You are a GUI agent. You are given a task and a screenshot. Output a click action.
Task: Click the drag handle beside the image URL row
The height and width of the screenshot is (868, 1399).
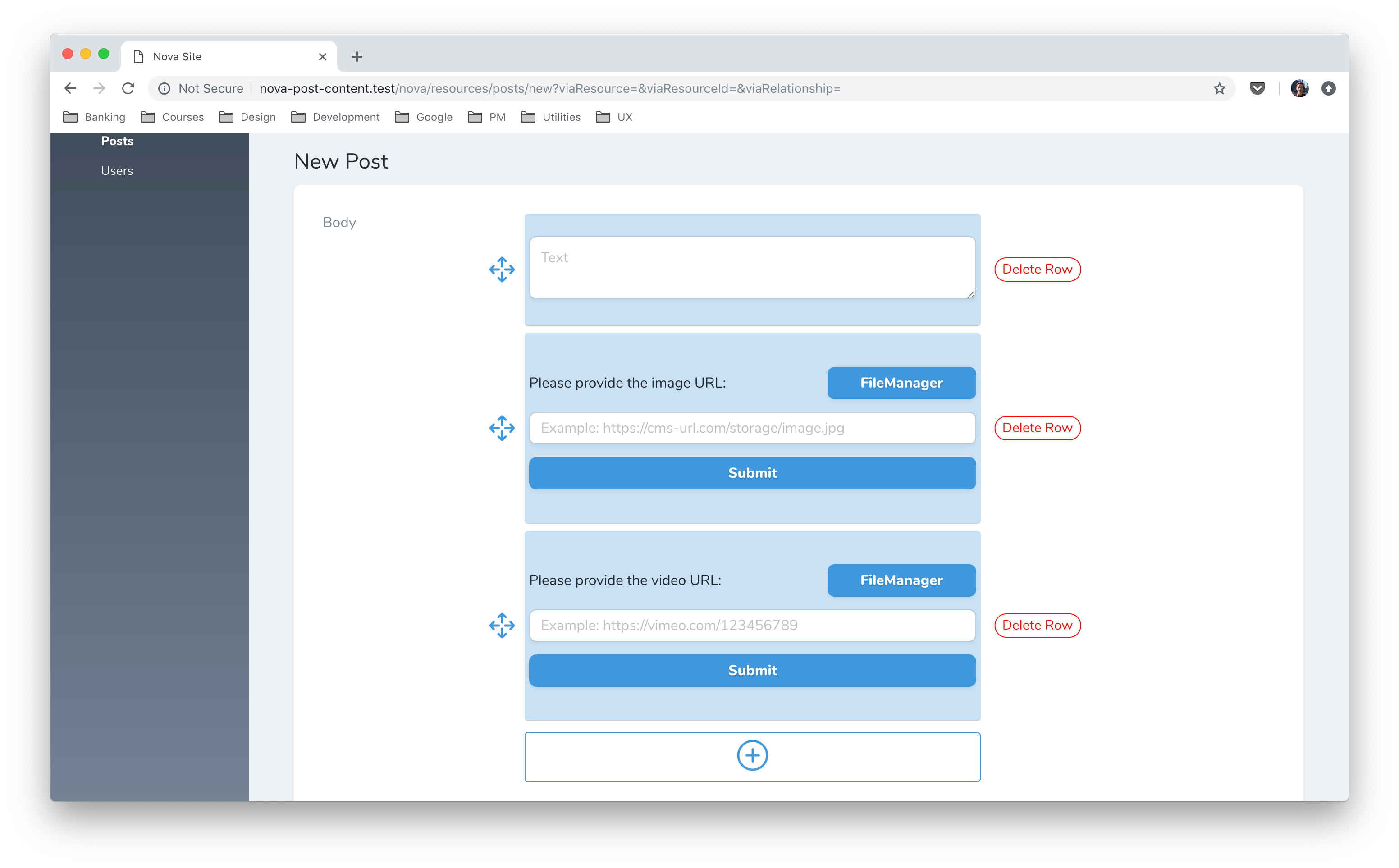(502, 428)
